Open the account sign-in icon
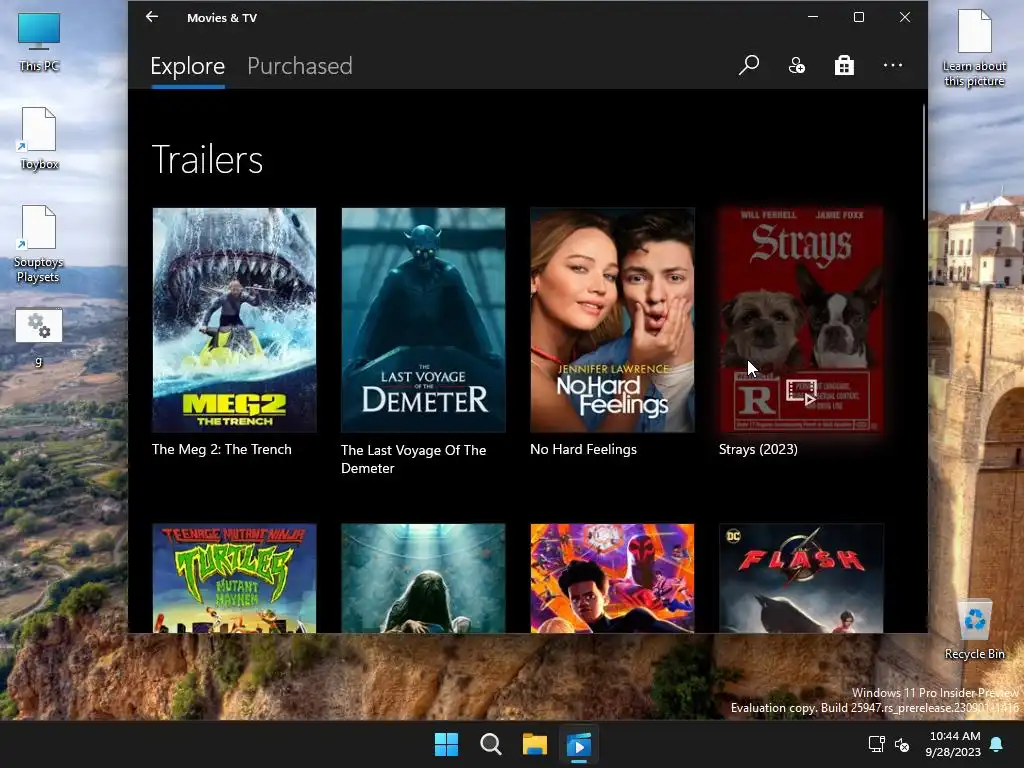Image resolution: width=1024 pixels, height=768 pixels. 796,65
